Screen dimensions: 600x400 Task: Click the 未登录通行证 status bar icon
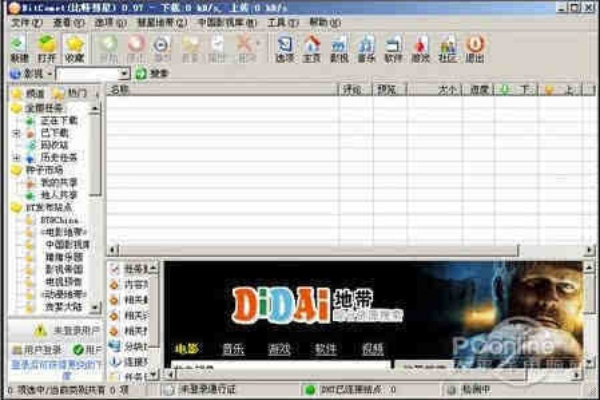[x=167, y=390]
